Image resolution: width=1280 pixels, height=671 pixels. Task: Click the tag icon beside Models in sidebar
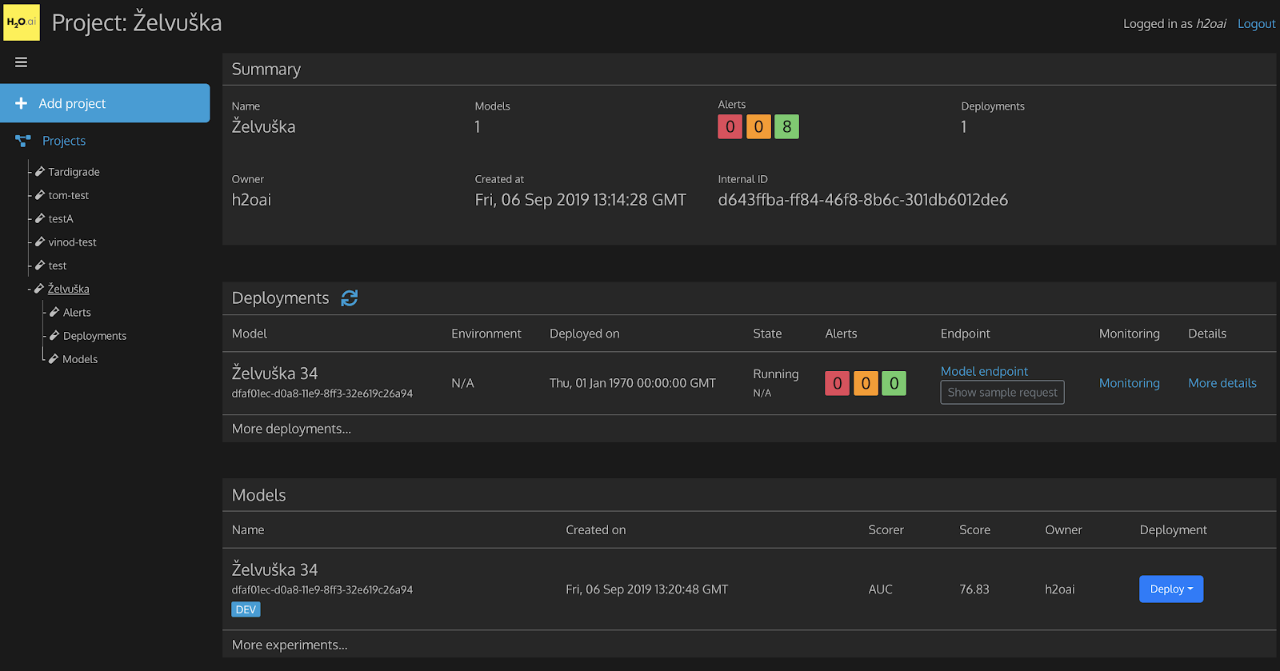[55, 359]
